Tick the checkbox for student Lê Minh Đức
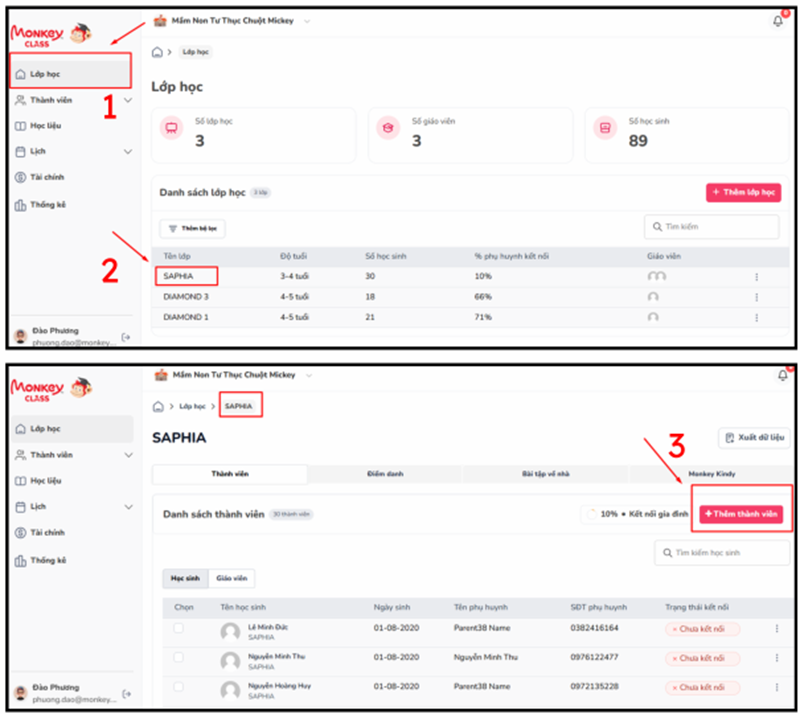The width and height of the screenshot is (800, 714). pos(179,629)
